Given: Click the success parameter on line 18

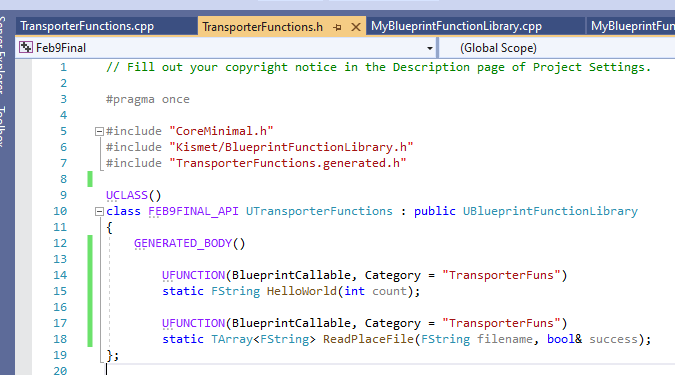Looking at the screenshot, I should tap(613, 339).
